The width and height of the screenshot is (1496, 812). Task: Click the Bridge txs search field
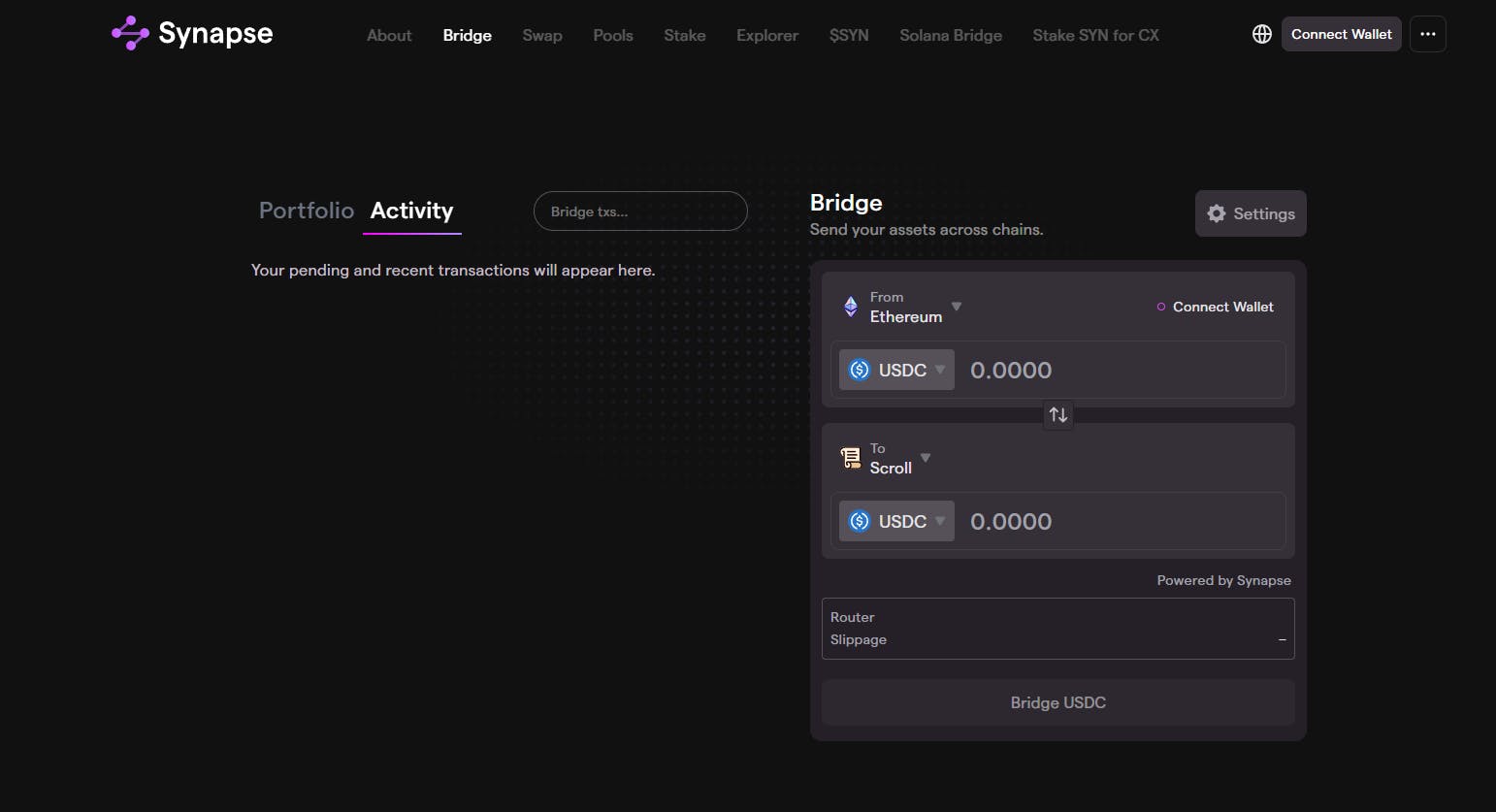640,211
